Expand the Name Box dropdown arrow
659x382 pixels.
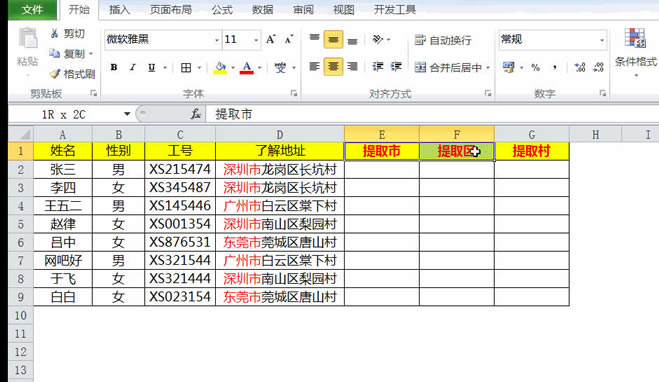pos(127,114)
